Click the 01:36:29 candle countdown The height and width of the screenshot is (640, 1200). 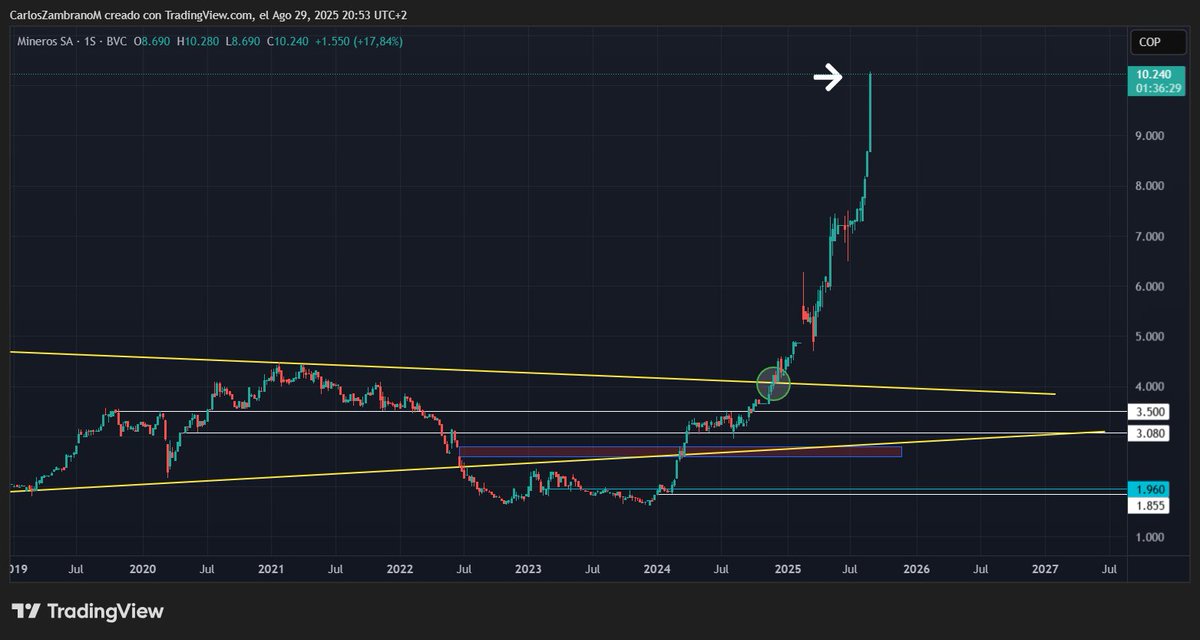point(1158,86)
